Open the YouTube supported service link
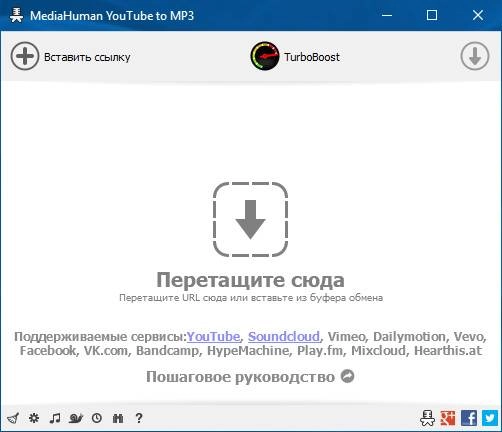This screenshot has height=432, width=502. [x=213, y=337]
